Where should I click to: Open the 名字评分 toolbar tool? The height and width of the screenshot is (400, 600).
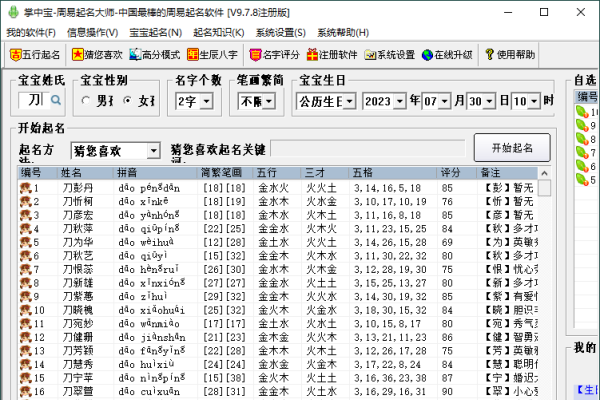point(274,55)
